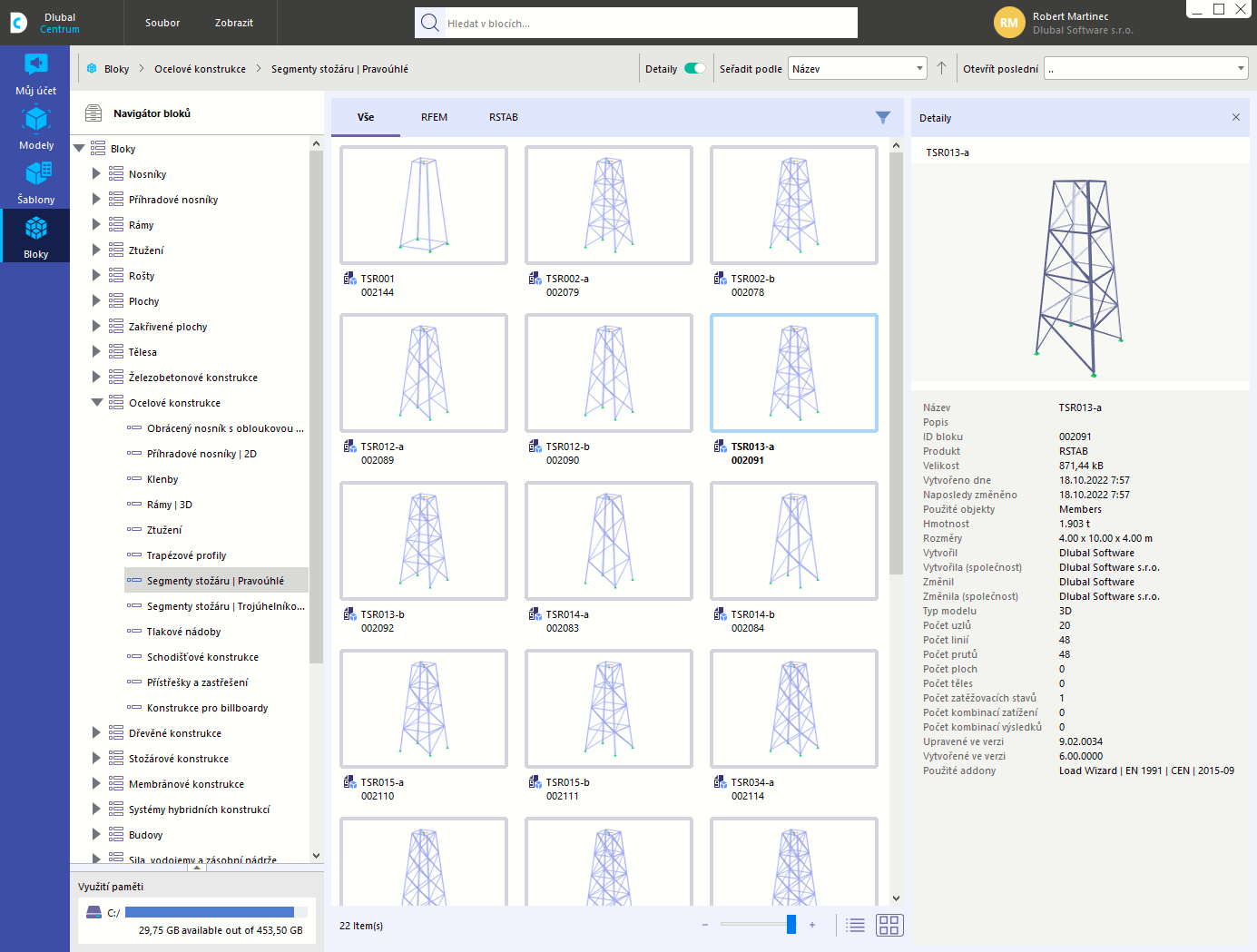Collapse the Ocelové konstrukce tree node
The height and width of the screenshot is (952, 1257).
tap(96, 402)
